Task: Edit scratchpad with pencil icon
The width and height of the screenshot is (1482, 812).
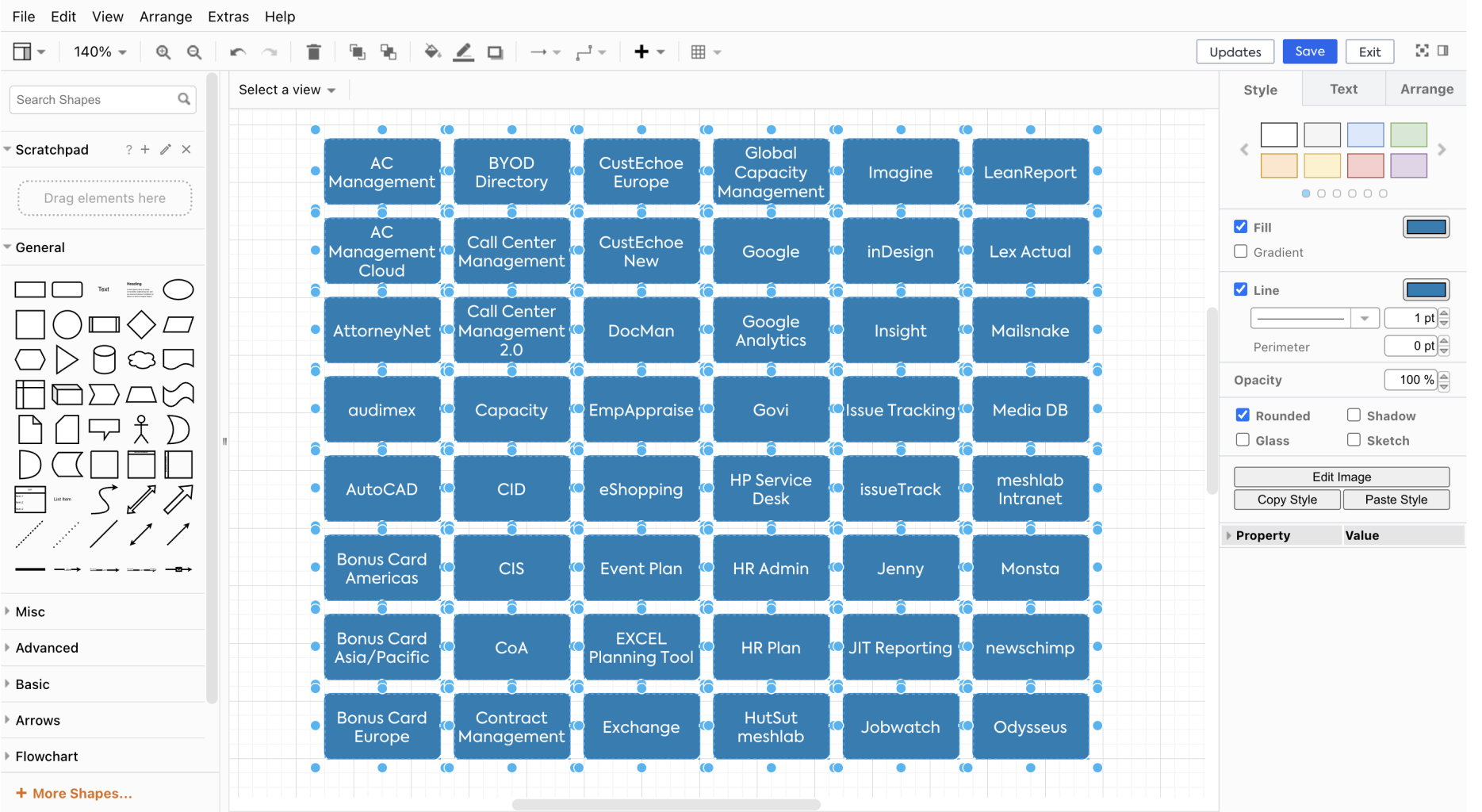Action: coord(166,149)
